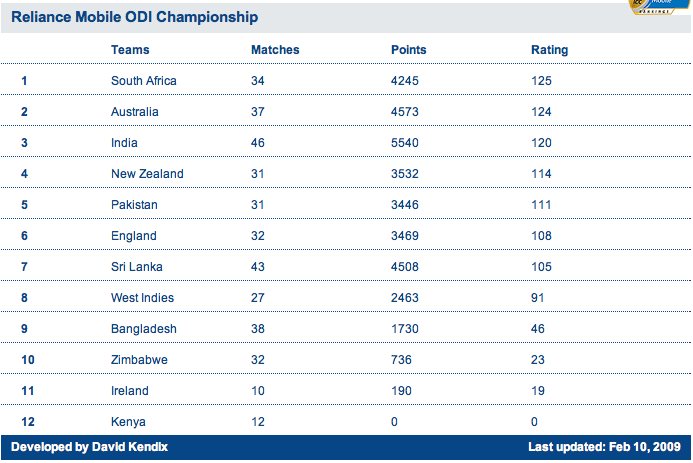Image resolution: width=693 pixels, height=463 pixels.
Task: Click the Matches column header
Action: pos(275,49)
